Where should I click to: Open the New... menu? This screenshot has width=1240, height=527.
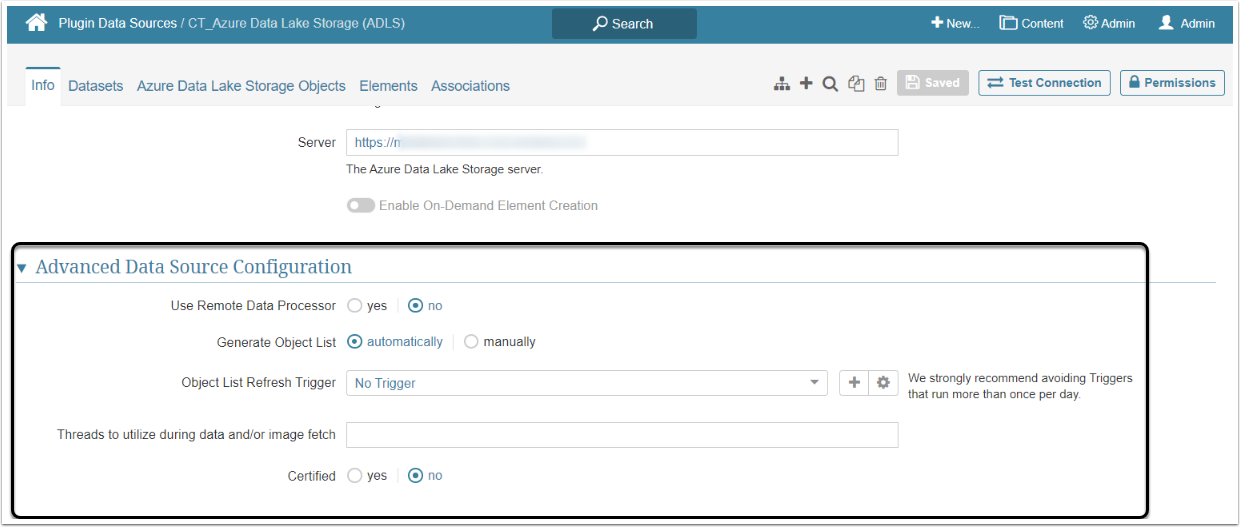pos(955,23)
